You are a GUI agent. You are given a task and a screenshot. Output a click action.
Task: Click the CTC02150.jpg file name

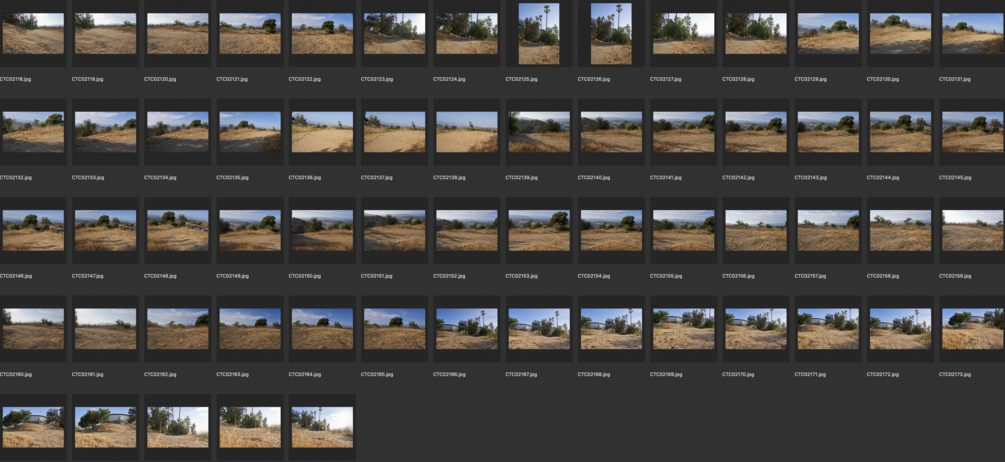tap(304, 276)
